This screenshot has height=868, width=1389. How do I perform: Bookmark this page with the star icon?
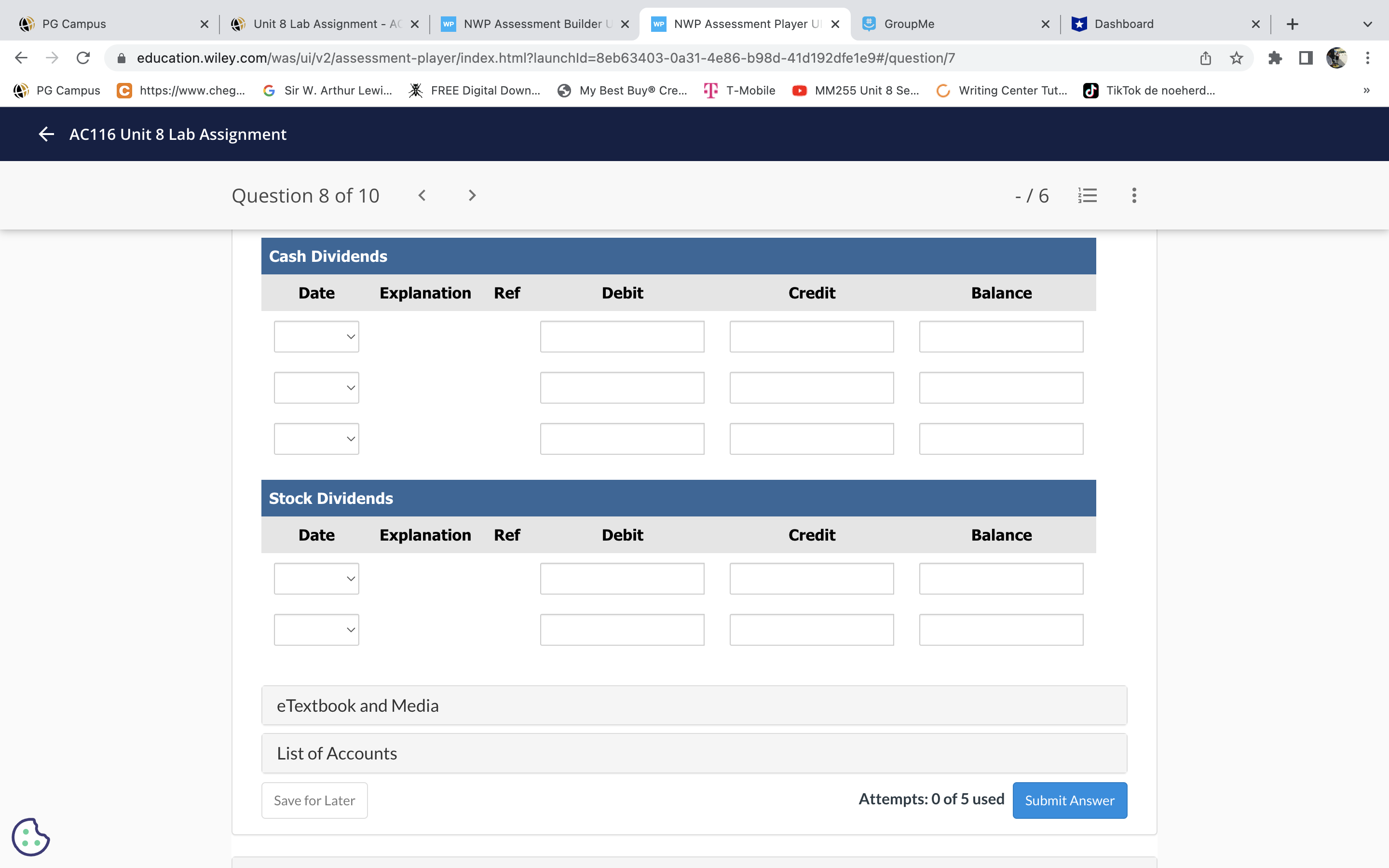[x=1236, y=58]
